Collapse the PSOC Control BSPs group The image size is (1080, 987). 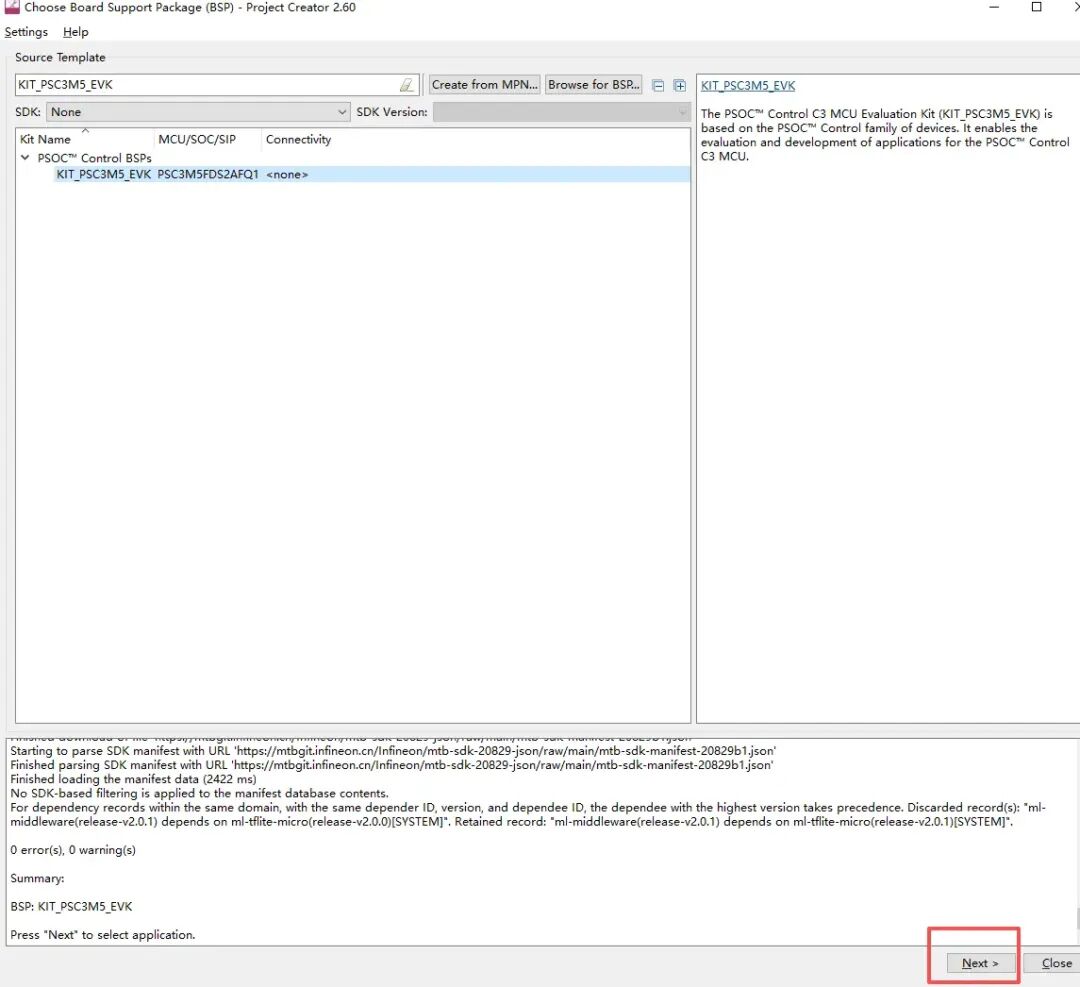coord(25,158)
